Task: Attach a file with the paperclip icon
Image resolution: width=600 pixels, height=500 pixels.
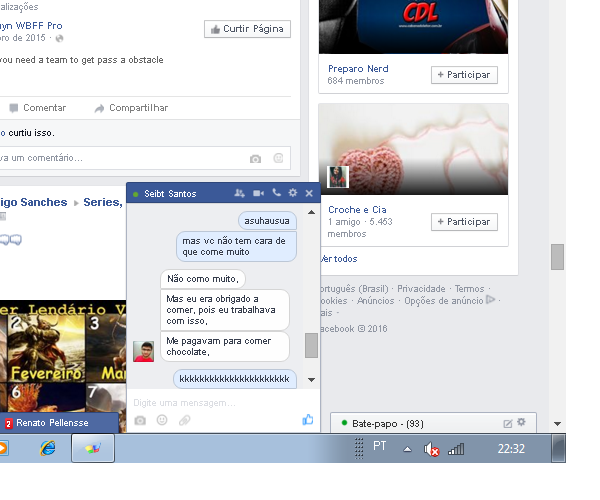Action: pyautogui.click(x=184, y=420)
